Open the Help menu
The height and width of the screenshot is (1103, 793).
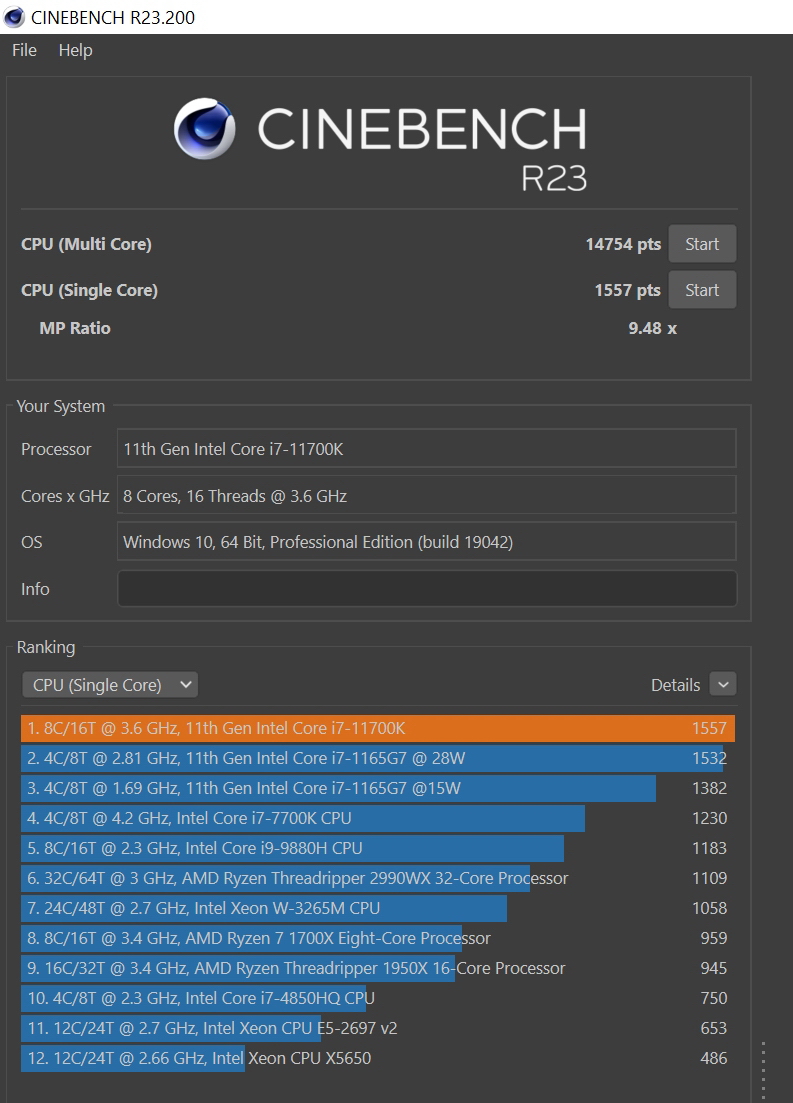pyautogui.click(x=75, y=50)
